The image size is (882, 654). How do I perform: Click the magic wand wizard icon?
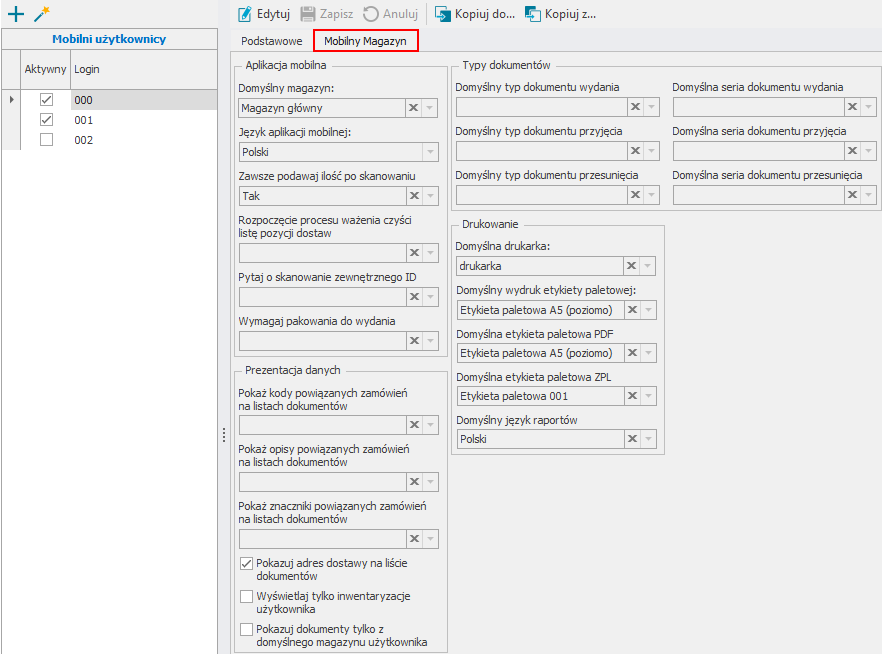[41, 14]
